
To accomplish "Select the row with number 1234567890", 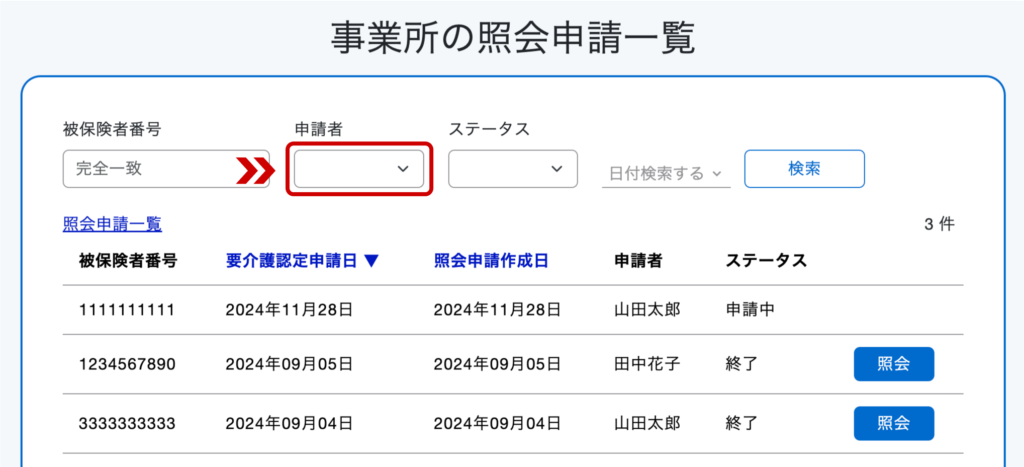I will click(x=513, y=364).
